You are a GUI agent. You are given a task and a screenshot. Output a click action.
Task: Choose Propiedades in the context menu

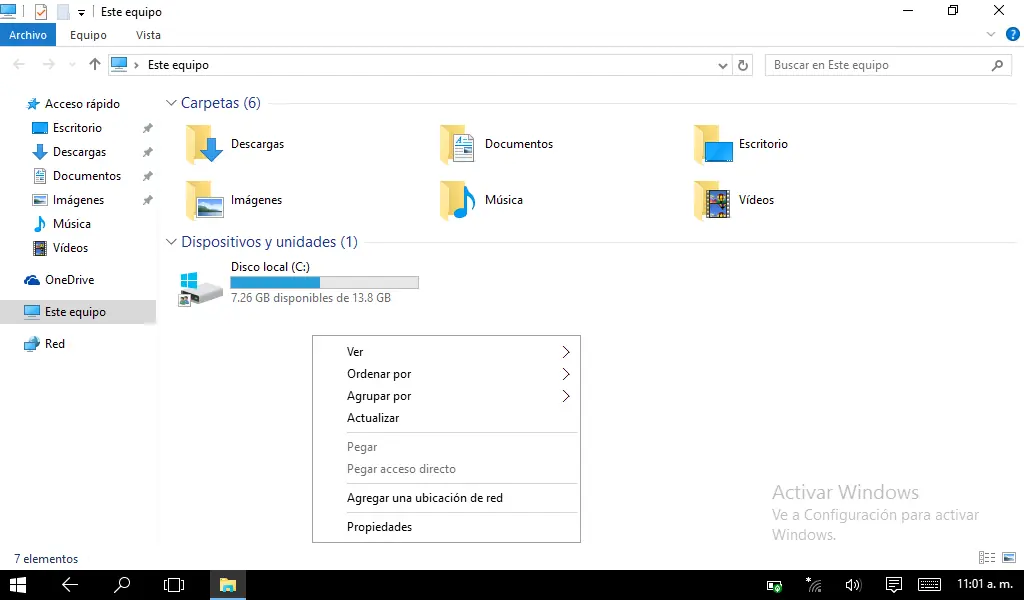[x=447, y=527]
